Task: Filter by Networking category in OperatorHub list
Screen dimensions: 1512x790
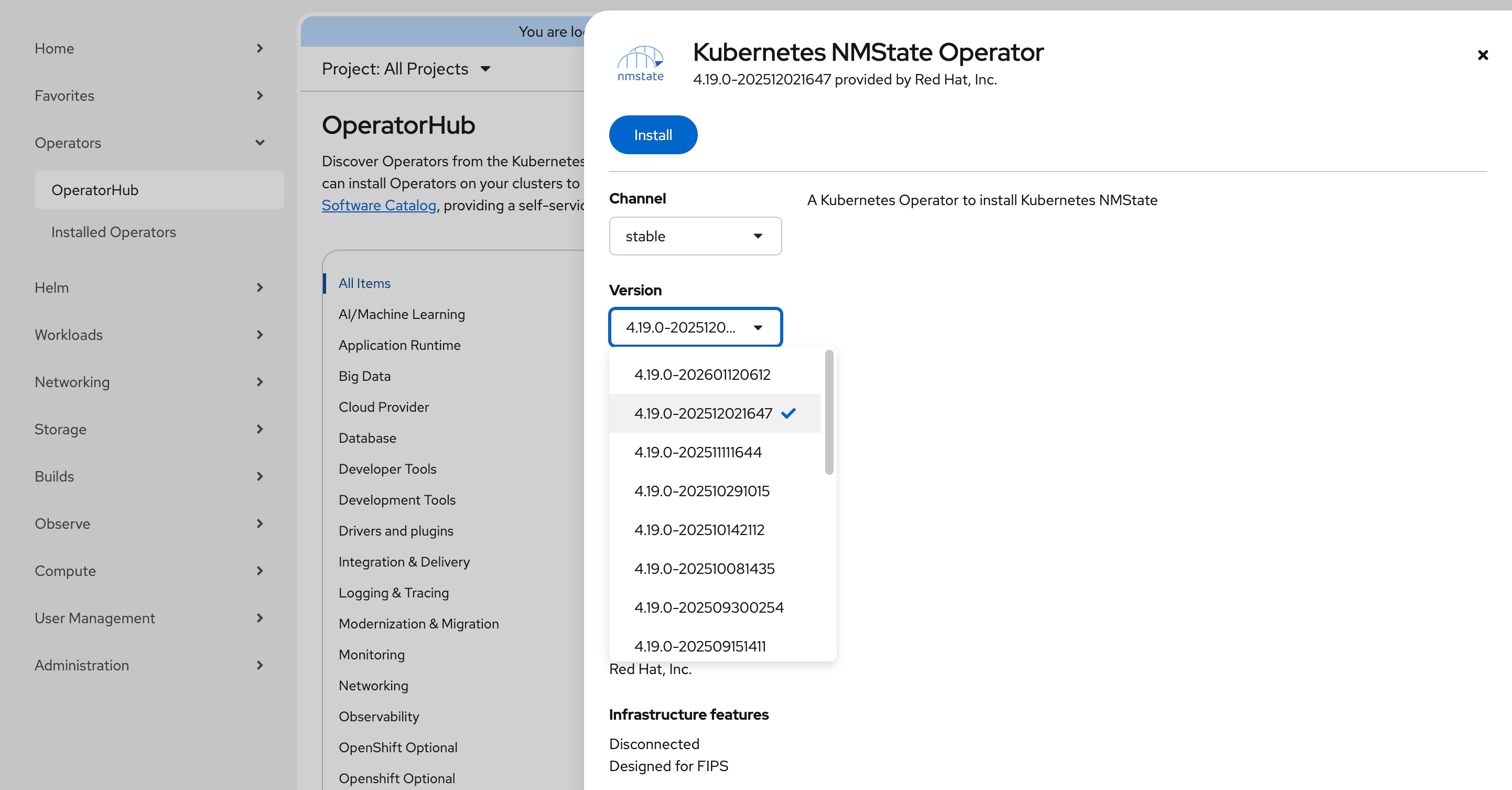Action: [x=373, y=686]
